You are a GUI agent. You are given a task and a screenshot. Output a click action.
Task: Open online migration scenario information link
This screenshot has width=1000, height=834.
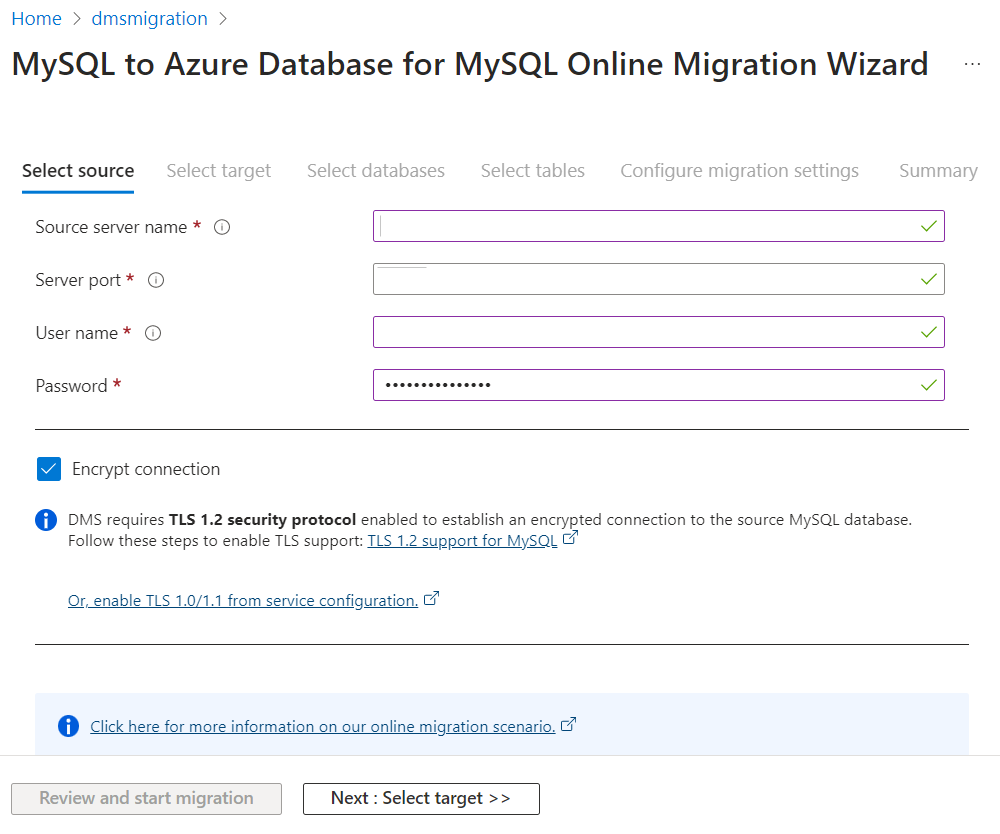(x=323, y=727)
